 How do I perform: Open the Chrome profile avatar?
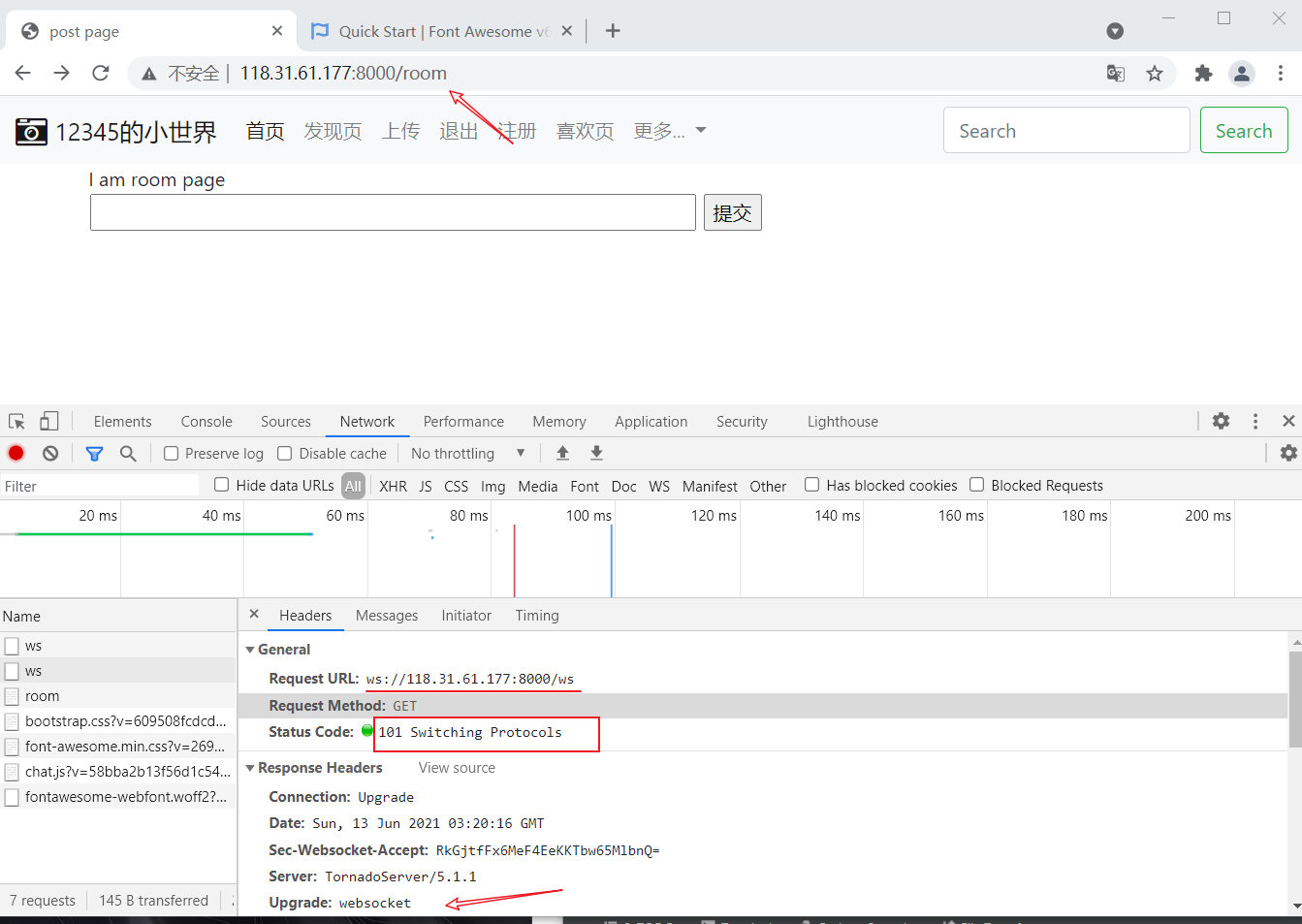coord(1242,73)
